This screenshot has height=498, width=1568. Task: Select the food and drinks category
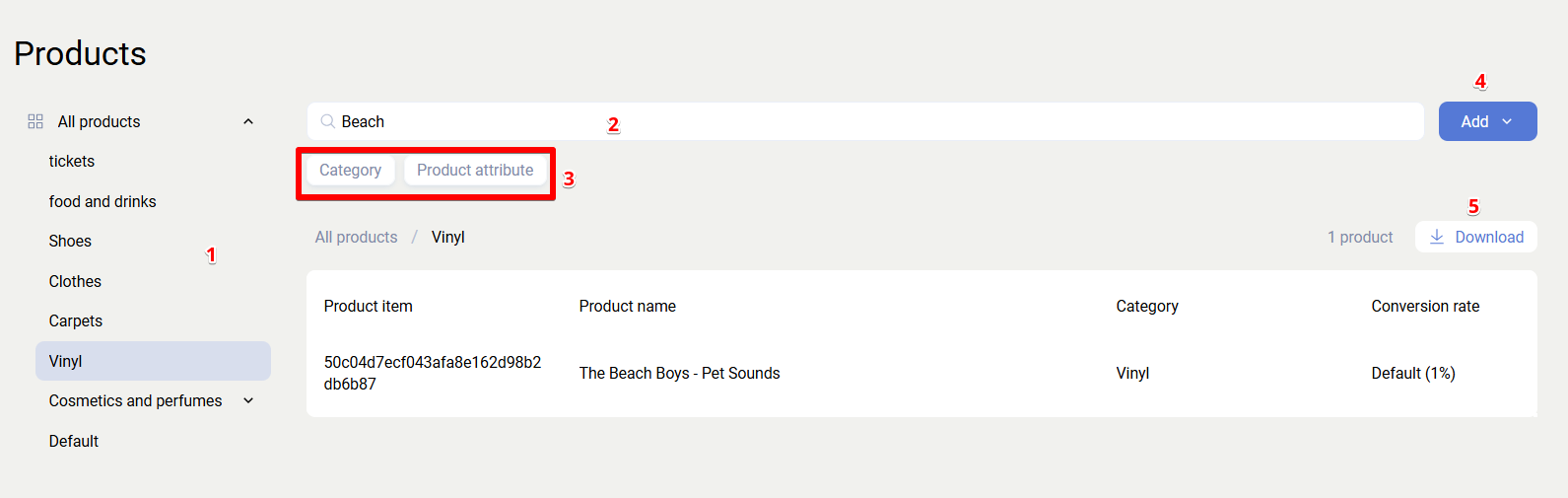[x=102, y=201]
